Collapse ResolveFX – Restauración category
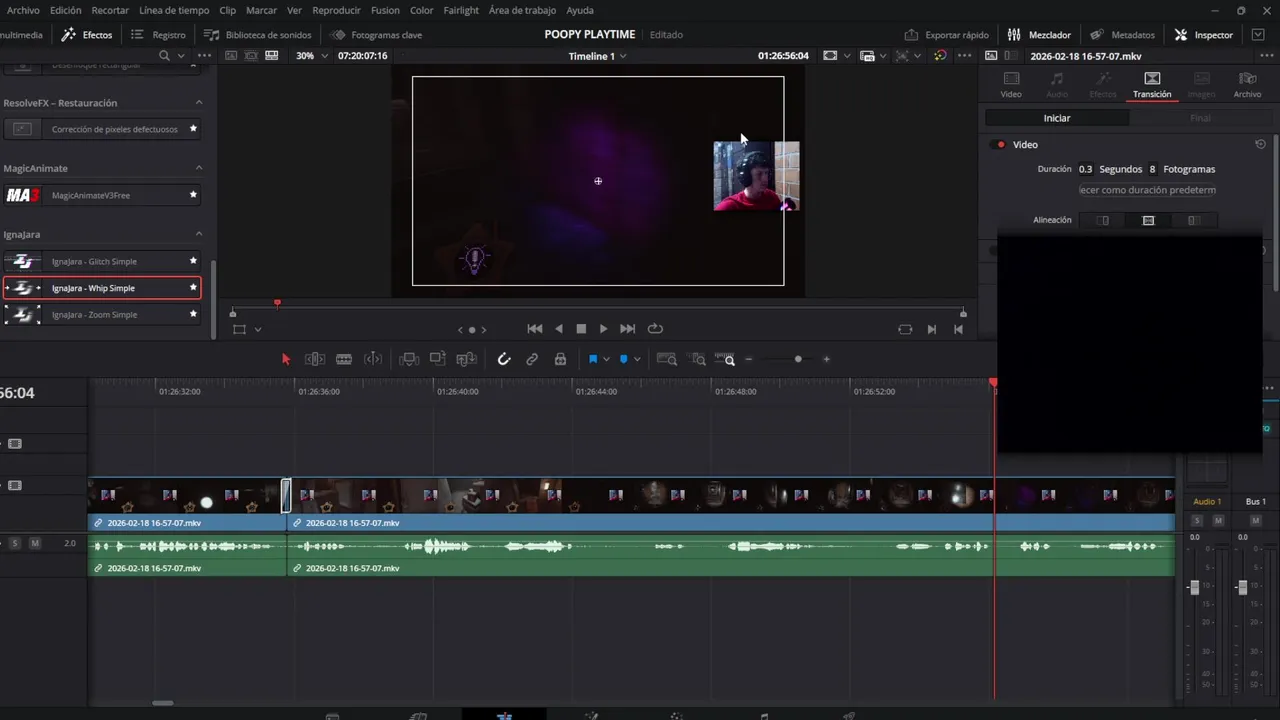Image resolution: width=1280 pixels, height=720 pixels. click(199, 103)
